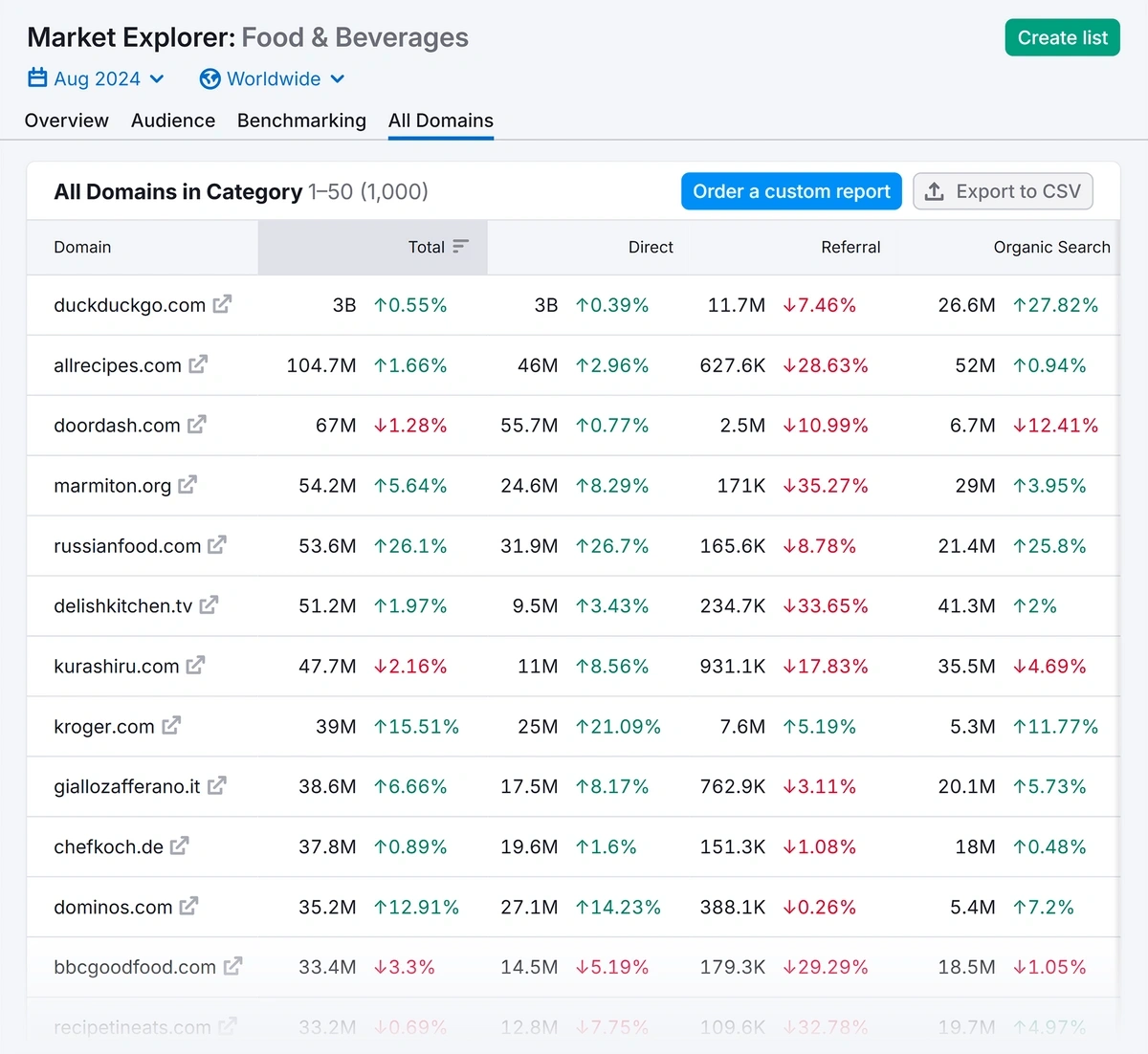Screen dimensions: 1148x1054
Task: Open external link icon for giallozafferano.it
Action: (217, 786)
